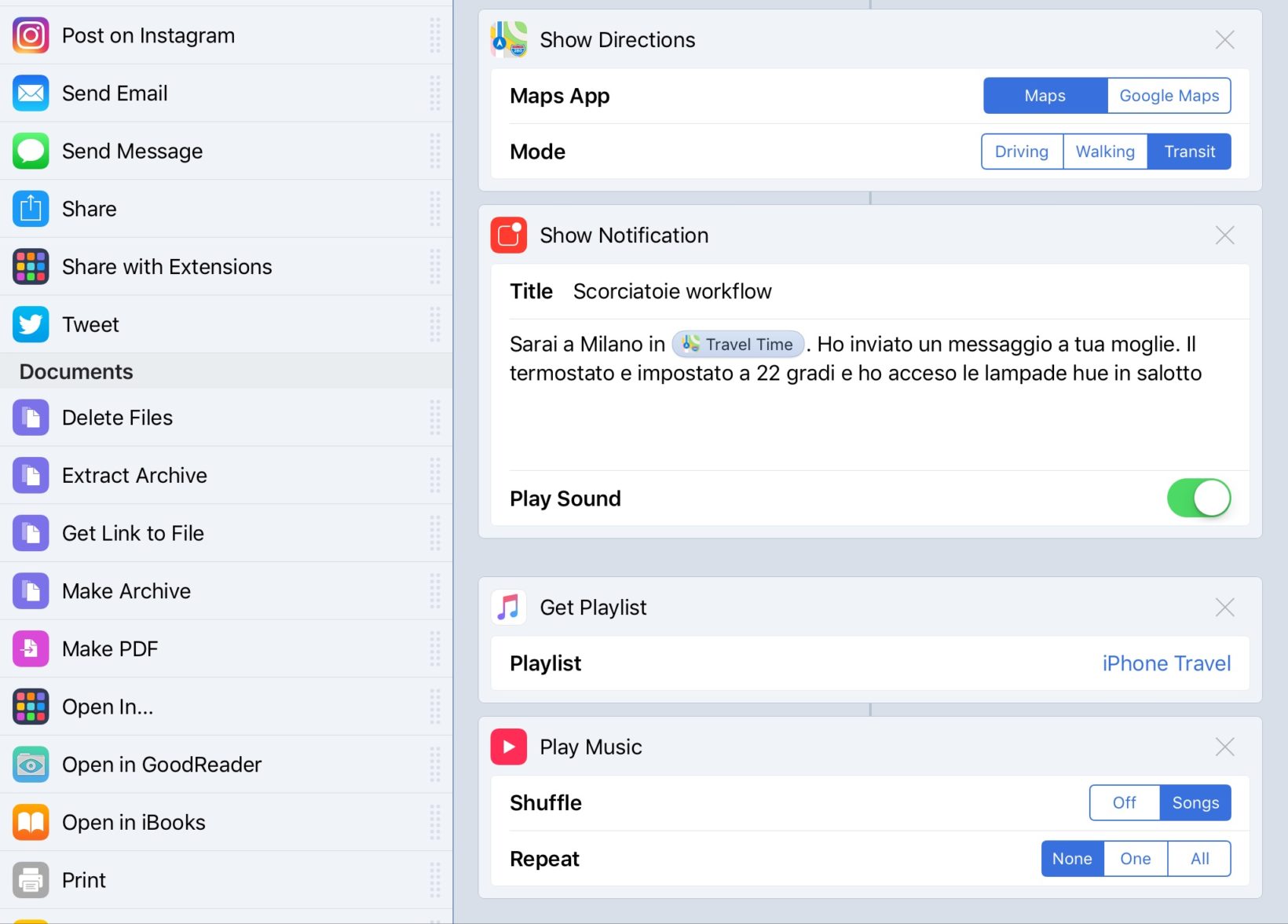Tap the Post on Instagram icon
The width and height of the screenshot is (1288, 924).
tap(31, 35)
